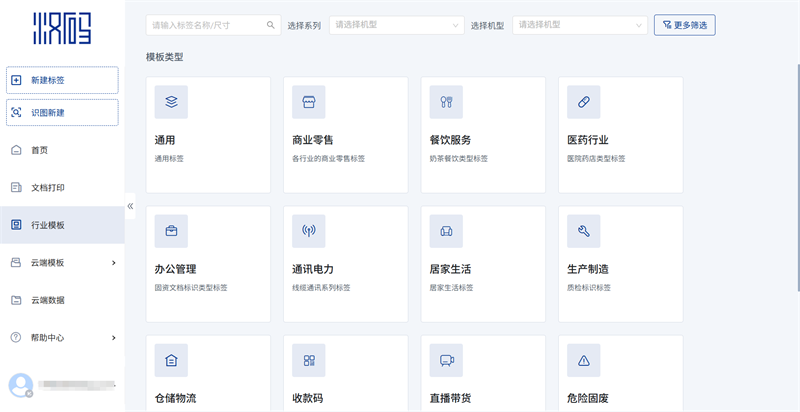The height and width of the screenshot is (412, 800).
Task: Click the 医药行业 pill icon
Action: [x=583, y=102]
